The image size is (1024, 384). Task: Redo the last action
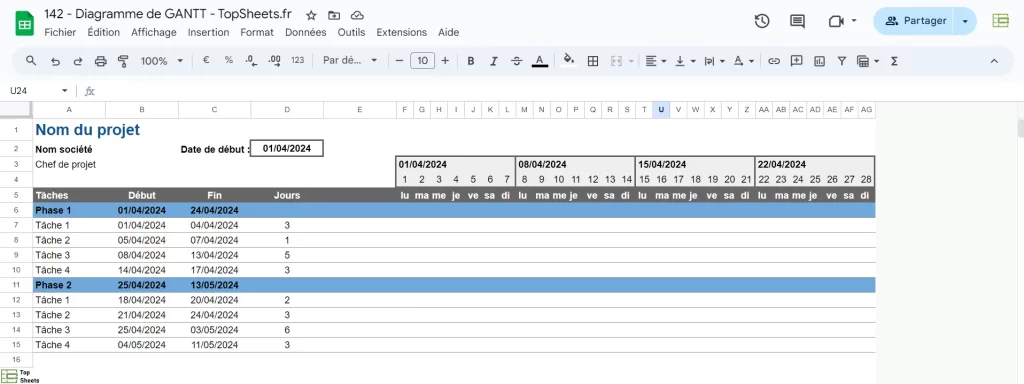click(x=78, y=61)
